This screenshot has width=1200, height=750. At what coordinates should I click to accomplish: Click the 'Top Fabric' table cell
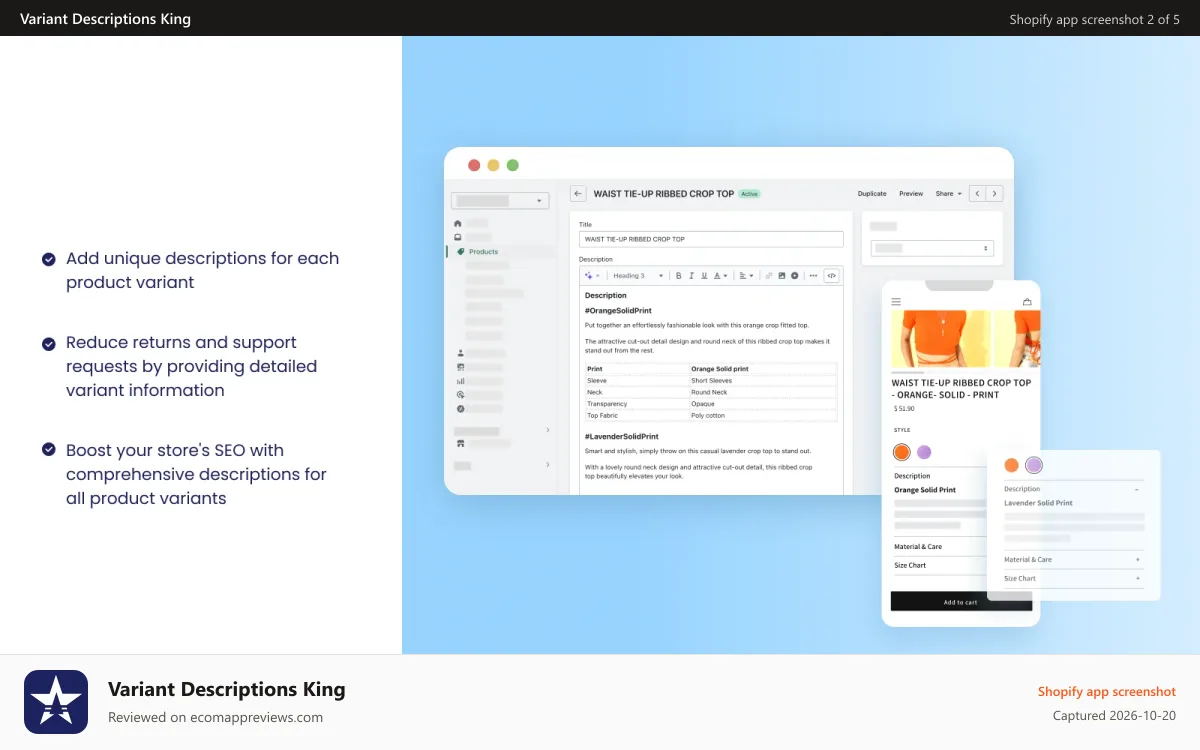(601, 415)
